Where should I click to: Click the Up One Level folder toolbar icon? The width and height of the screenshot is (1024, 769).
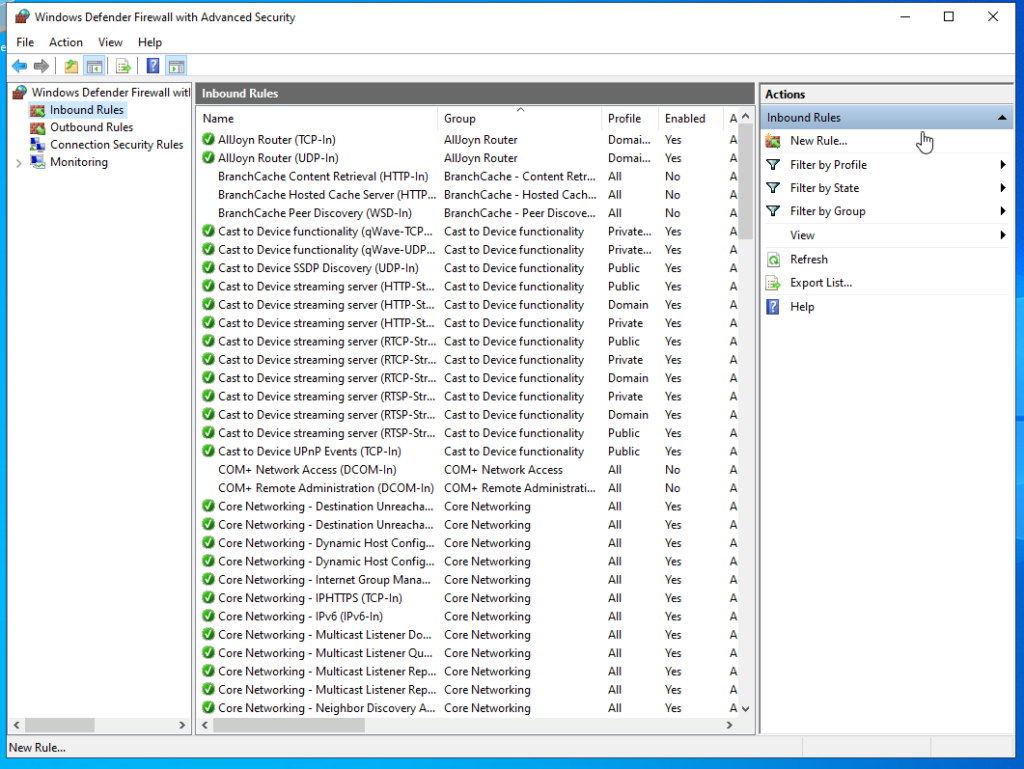click(x=71, y=66)
